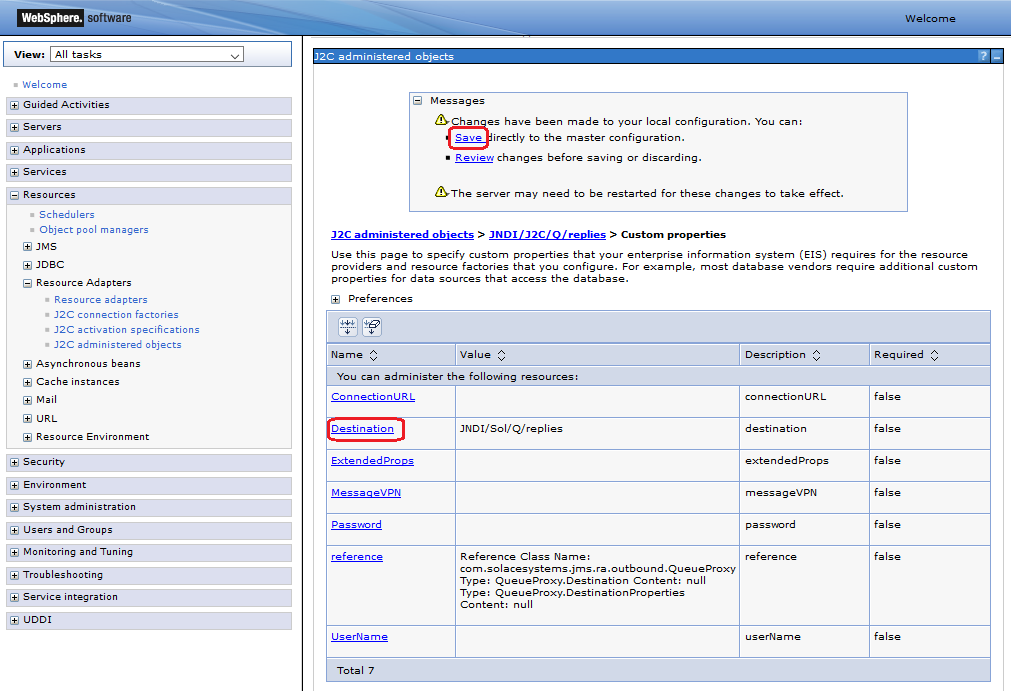Open help via the question mark icon

click(x=983, y=57)
